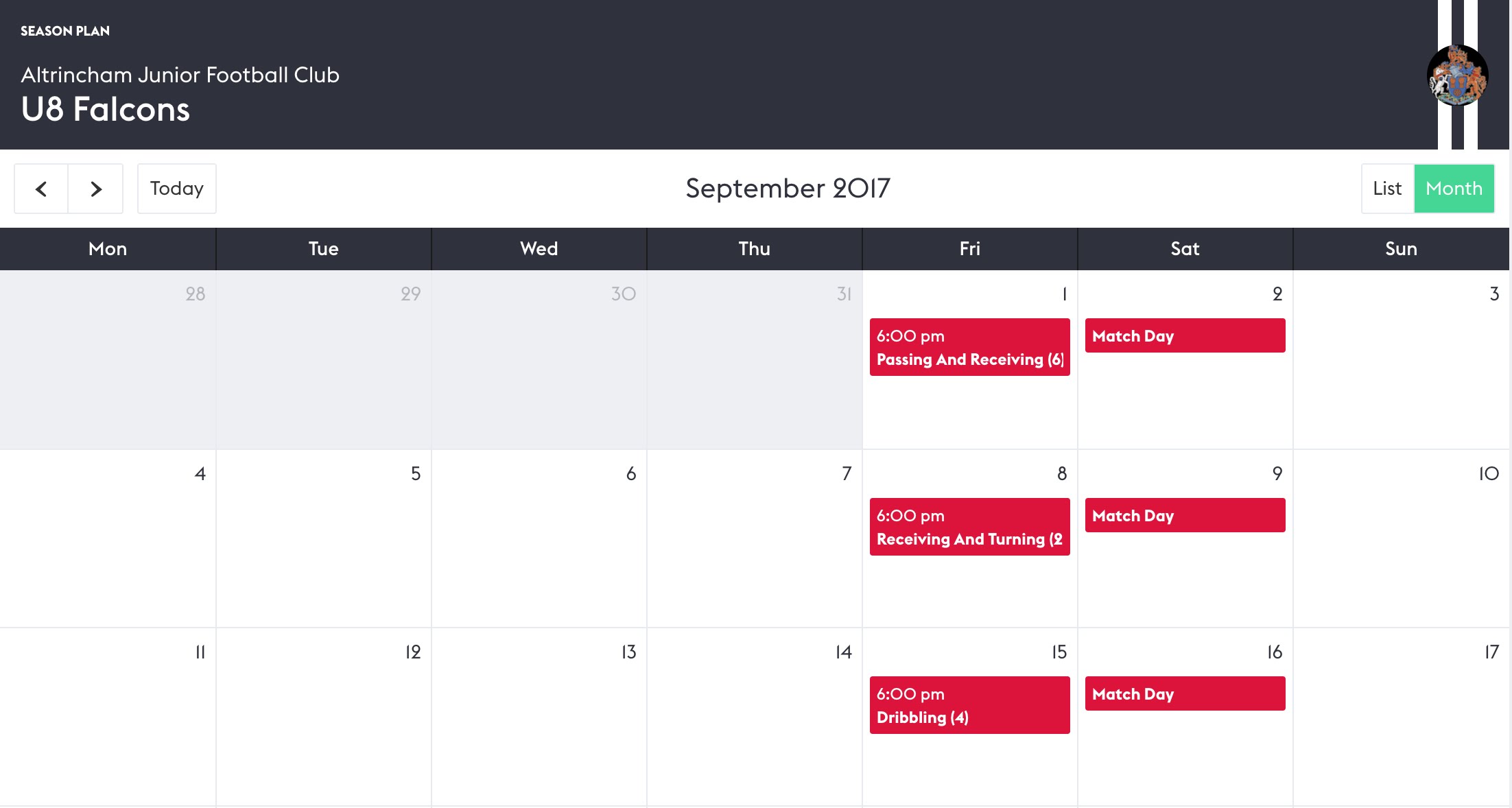1512x808 pixels.
Task: Click the SEASON PLAN heading
Action: click(65, 31)
